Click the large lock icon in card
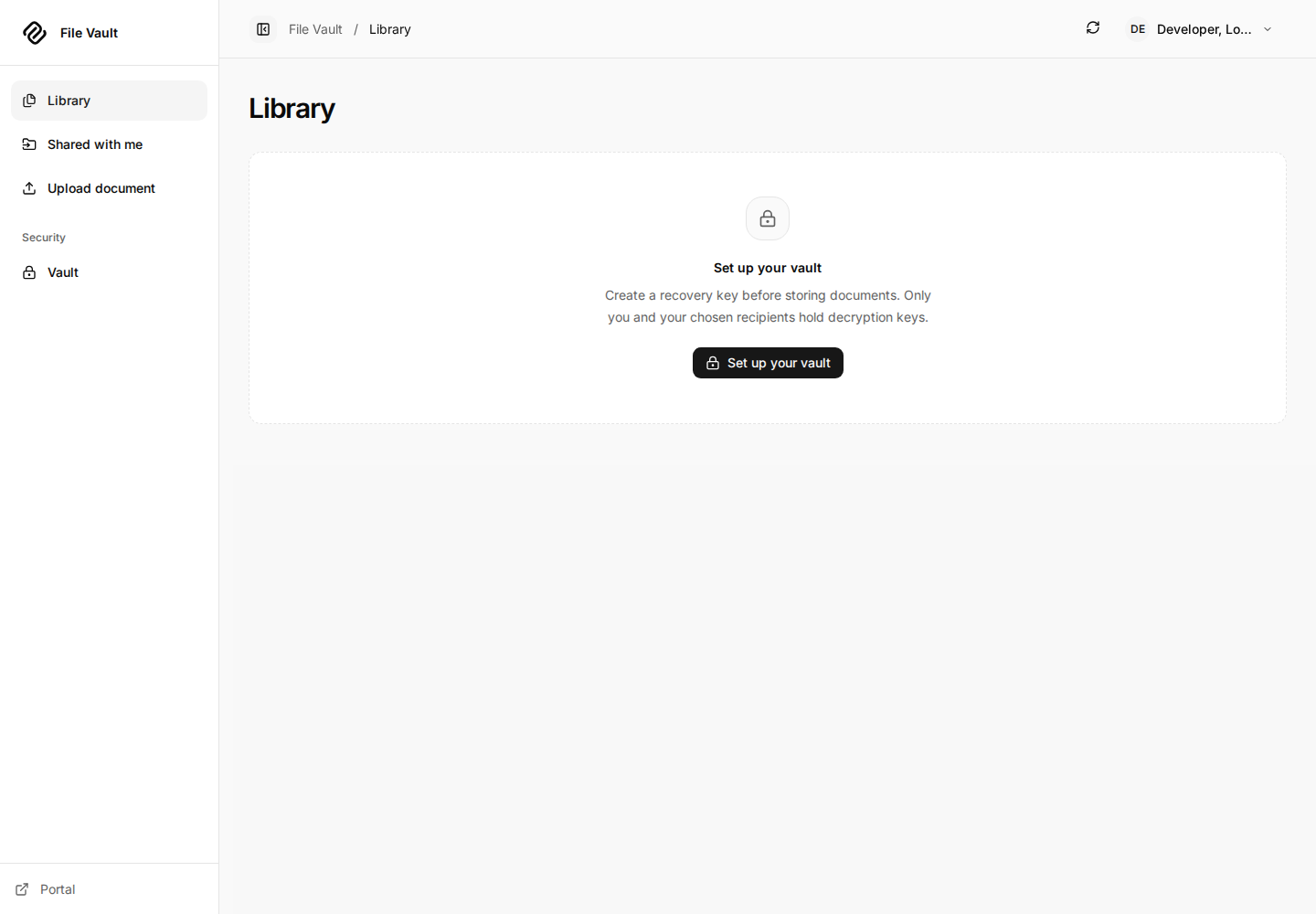The image size is (1316, 914). (x=768, y=218)
